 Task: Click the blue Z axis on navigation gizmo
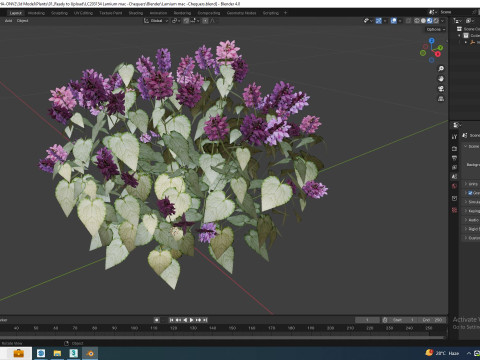432,41
